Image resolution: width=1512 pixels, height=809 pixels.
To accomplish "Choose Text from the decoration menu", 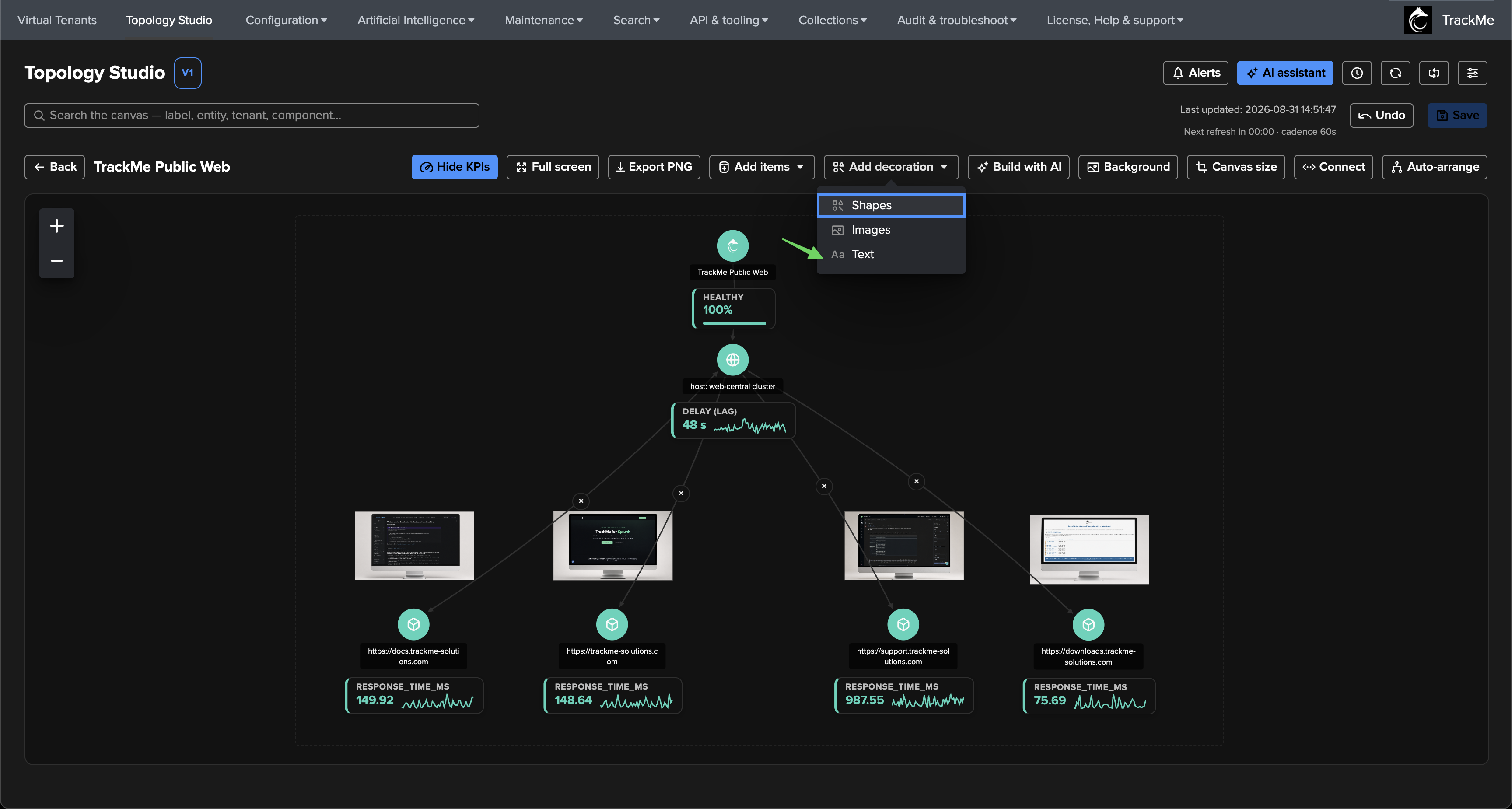I will 891,255.
